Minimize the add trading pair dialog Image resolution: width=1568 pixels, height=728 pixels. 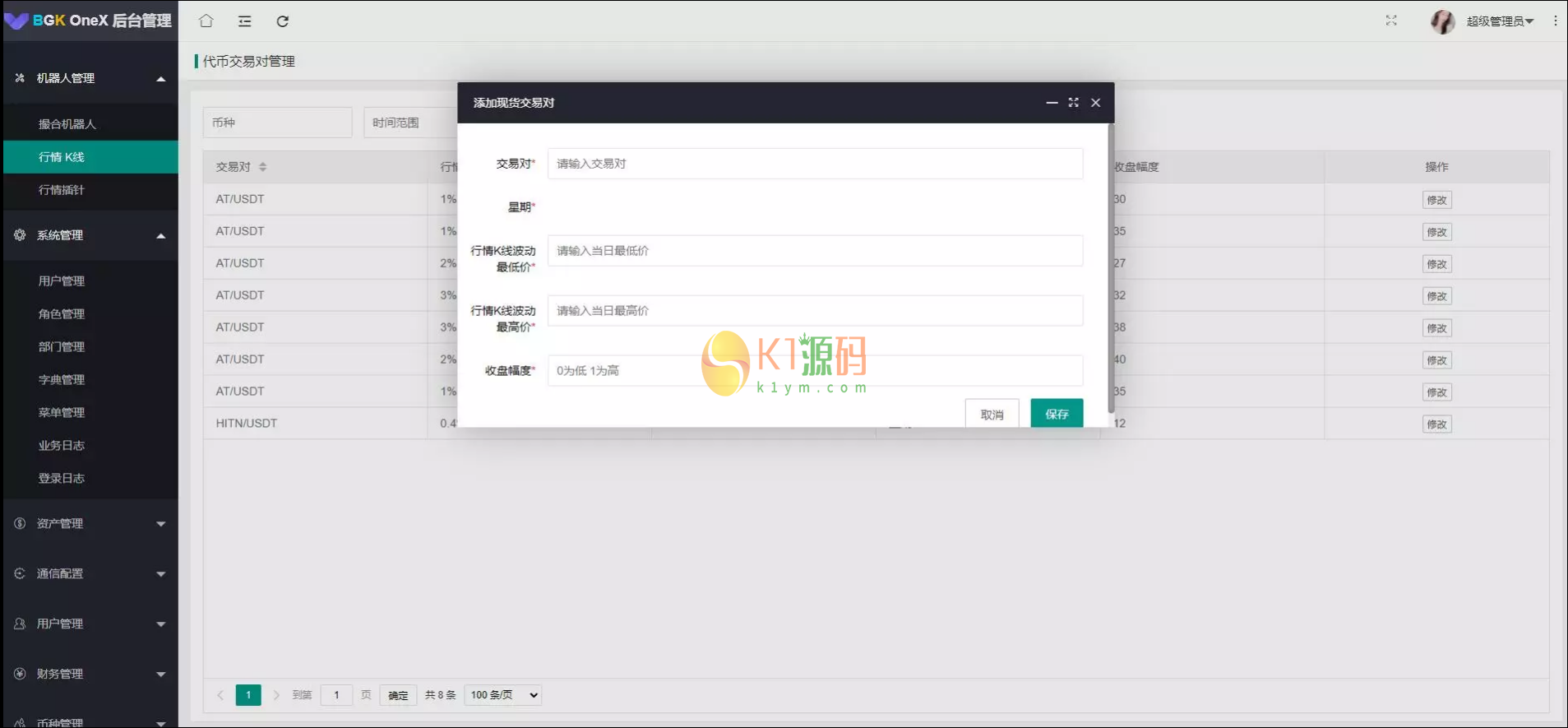pyautogui.click(x=1052, y=103)
